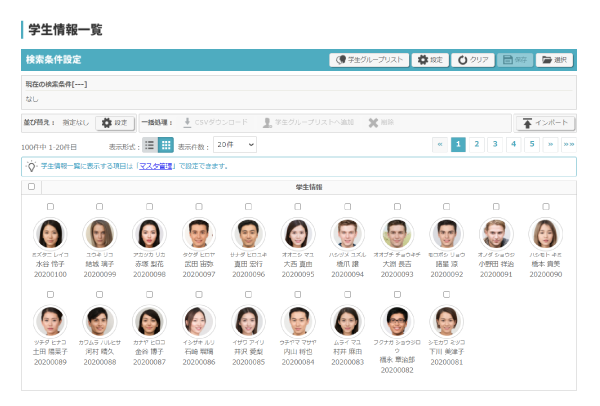Click photo of student 20200094
Image resolution: width=600 pixels, height=406 pixels.
point(347,234)
